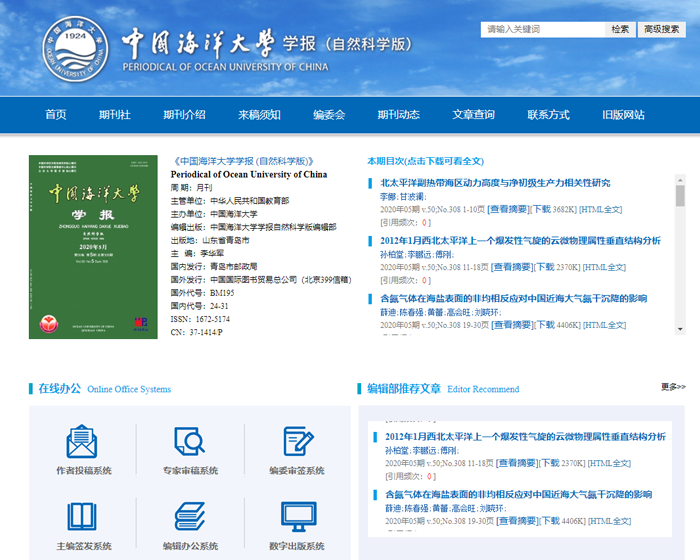Open 联系方式 menu item
The height and width of the screenshot is (560, 700).
point(549,115)
